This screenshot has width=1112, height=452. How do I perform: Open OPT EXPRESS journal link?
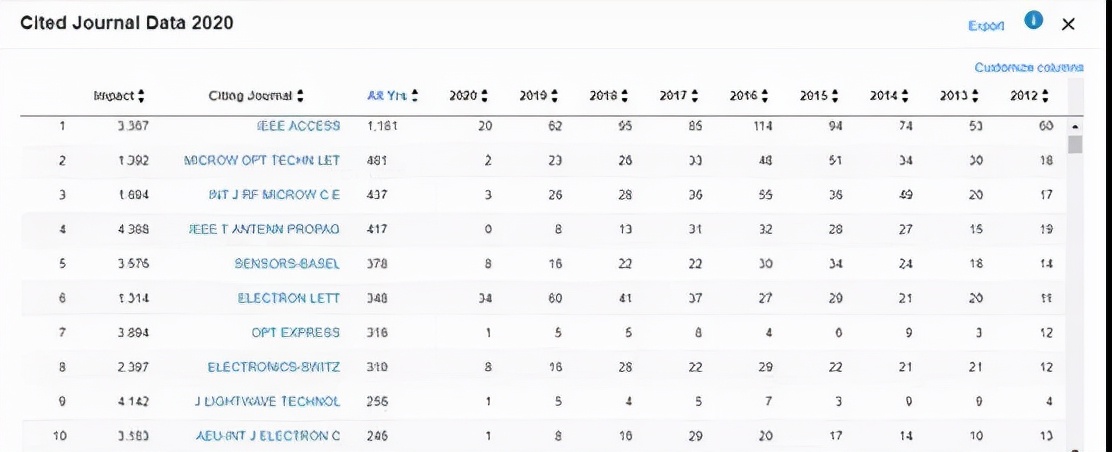click(295, 332)
